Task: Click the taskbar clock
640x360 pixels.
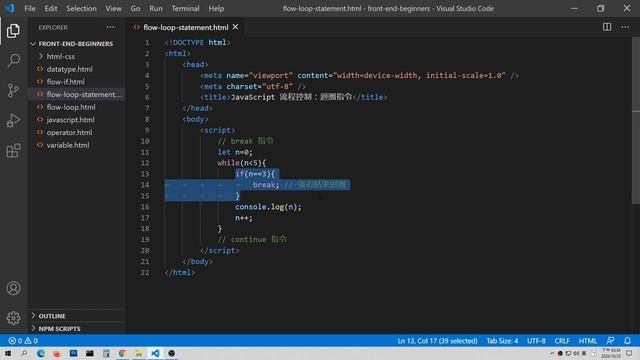Action: [611, 353]
